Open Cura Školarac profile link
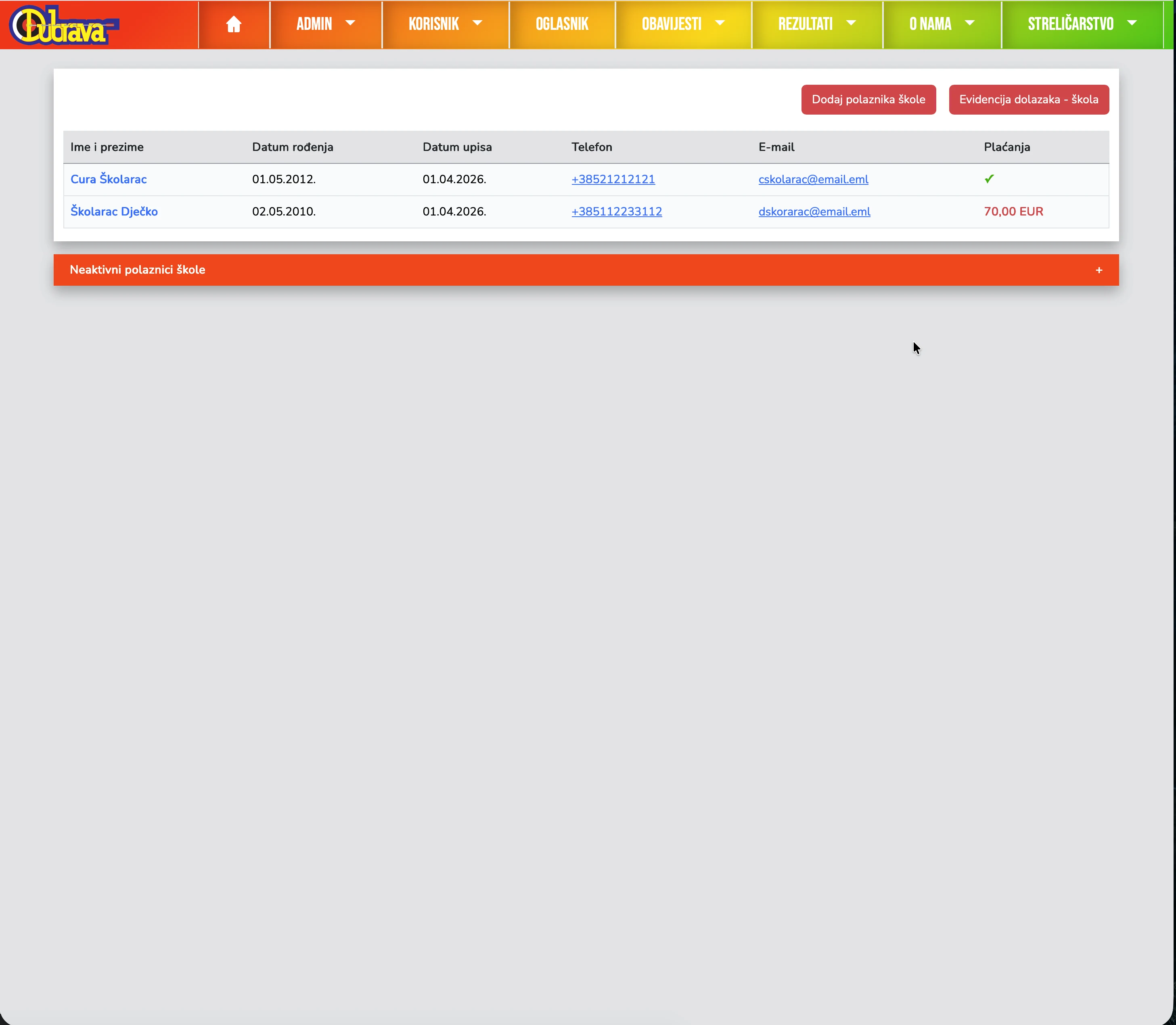The width and height of the screenshot is (1176, 1025). pos(108,179)
